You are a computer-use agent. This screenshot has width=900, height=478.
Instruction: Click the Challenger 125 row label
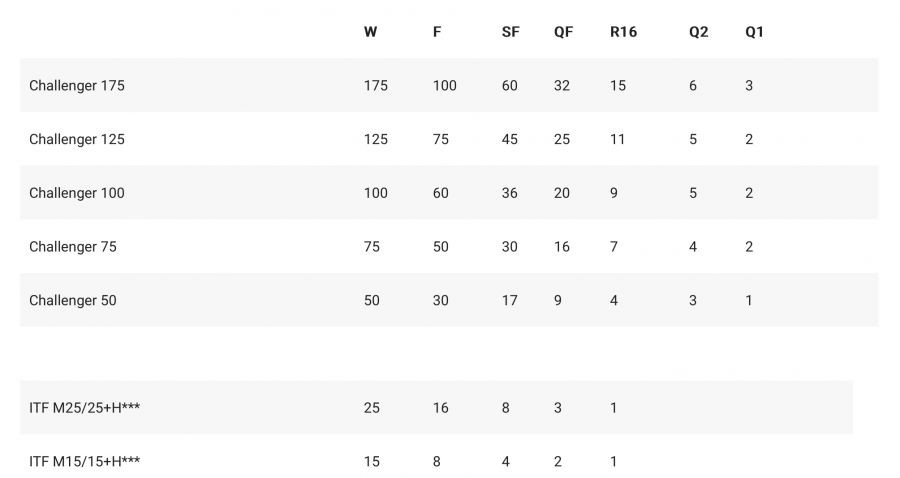pyautogui.click(x=77, y=139)
